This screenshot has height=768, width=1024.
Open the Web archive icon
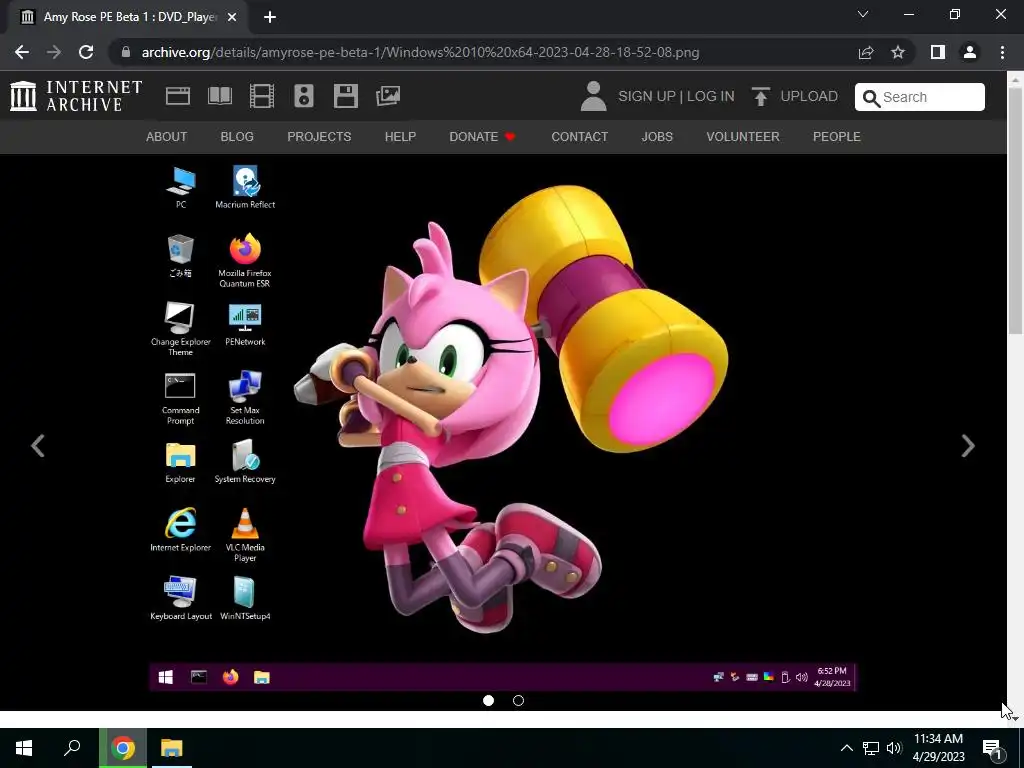(x=178, y=96)
